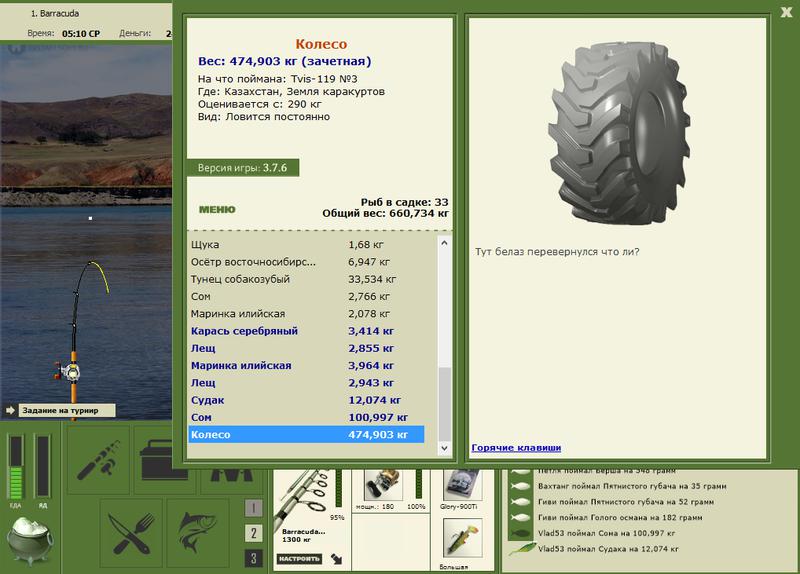Select Сом 100,997 кг in the list

(x=306, y=417)
